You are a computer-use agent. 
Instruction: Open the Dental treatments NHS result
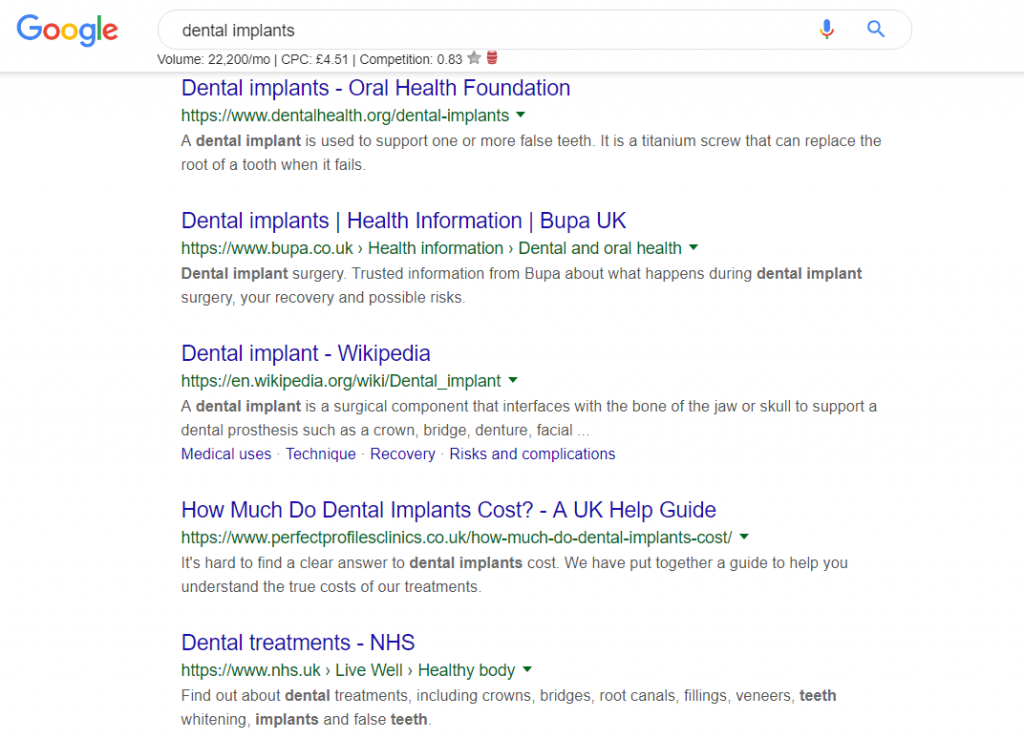298,642
